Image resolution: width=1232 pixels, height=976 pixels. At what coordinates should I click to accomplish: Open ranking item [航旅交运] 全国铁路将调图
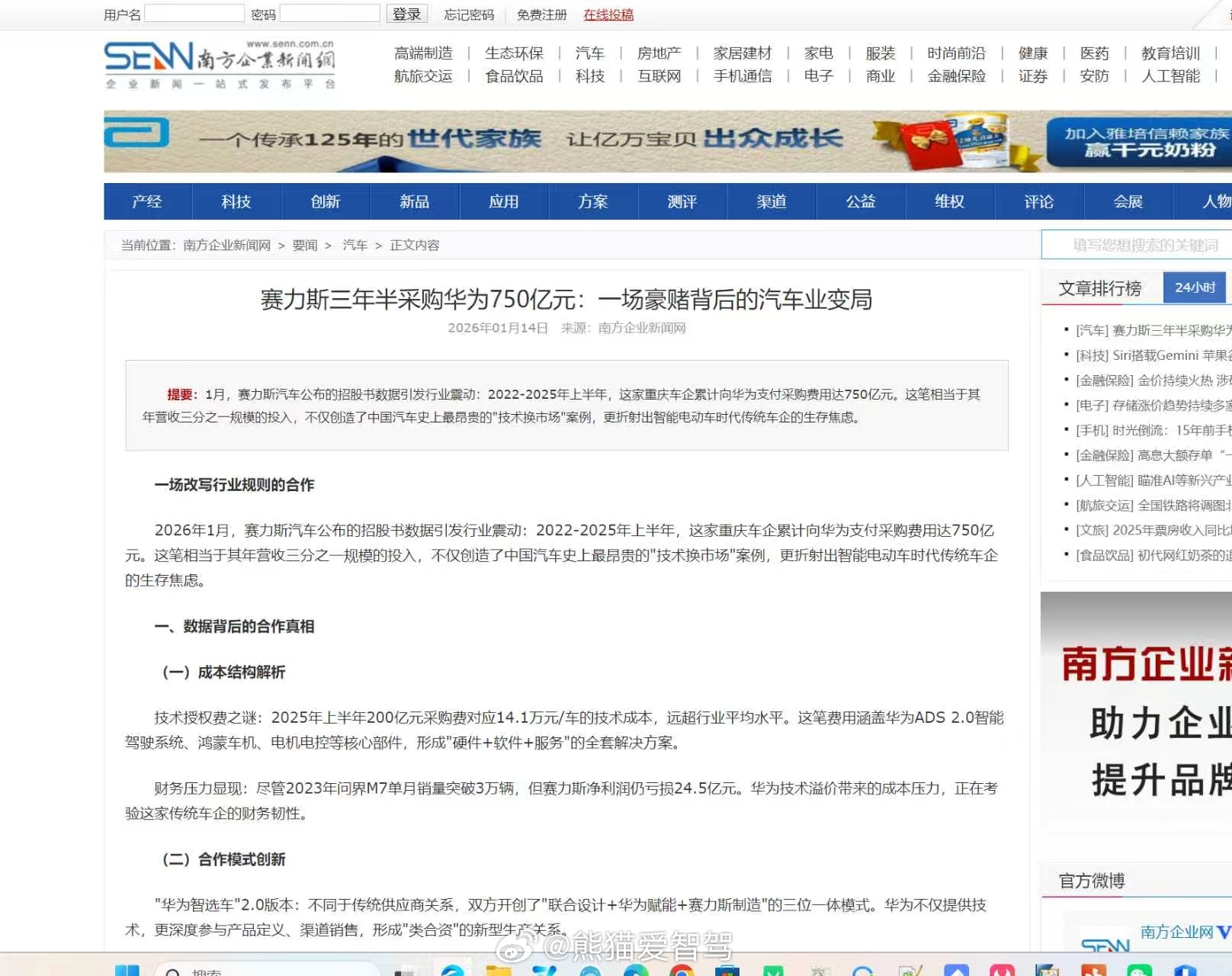[1153, 506]
